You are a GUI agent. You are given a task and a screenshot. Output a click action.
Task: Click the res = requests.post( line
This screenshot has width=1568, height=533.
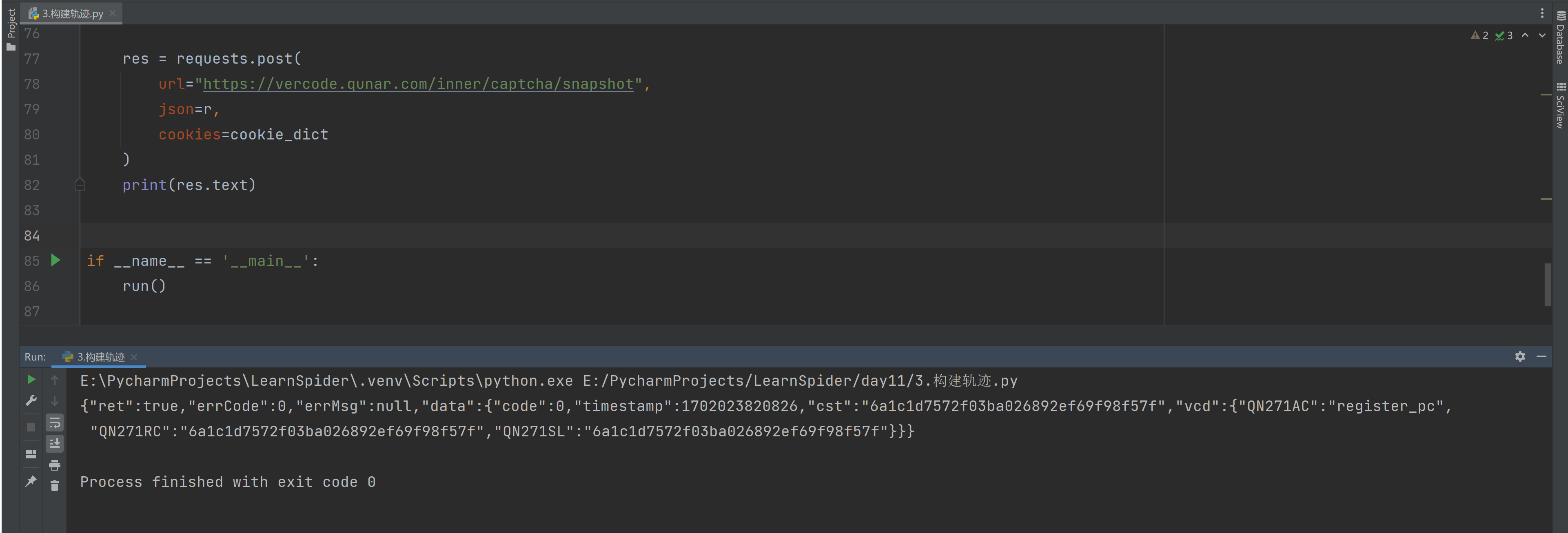211,59
